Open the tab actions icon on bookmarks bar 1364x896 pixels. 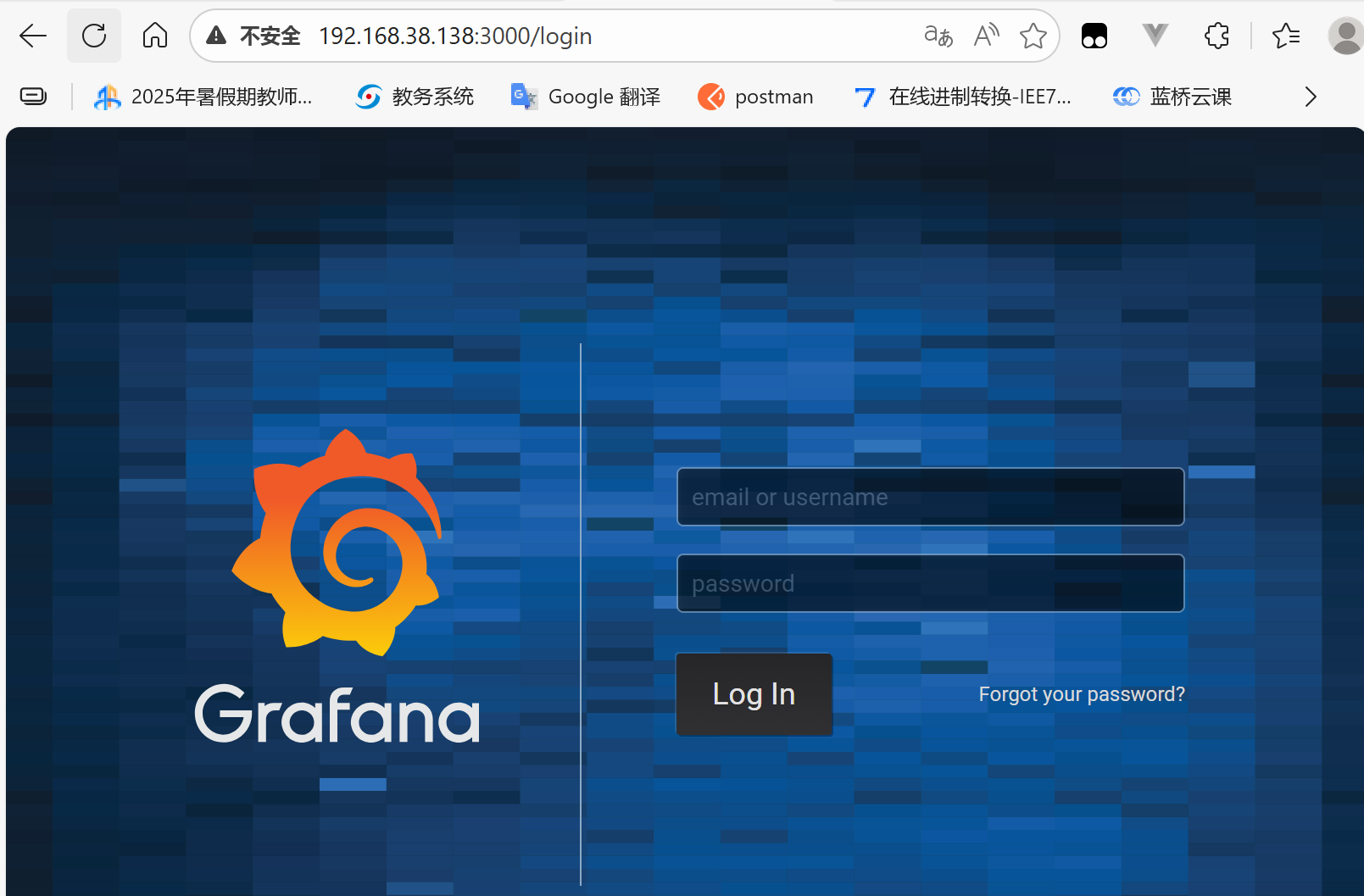click(33, 97)
